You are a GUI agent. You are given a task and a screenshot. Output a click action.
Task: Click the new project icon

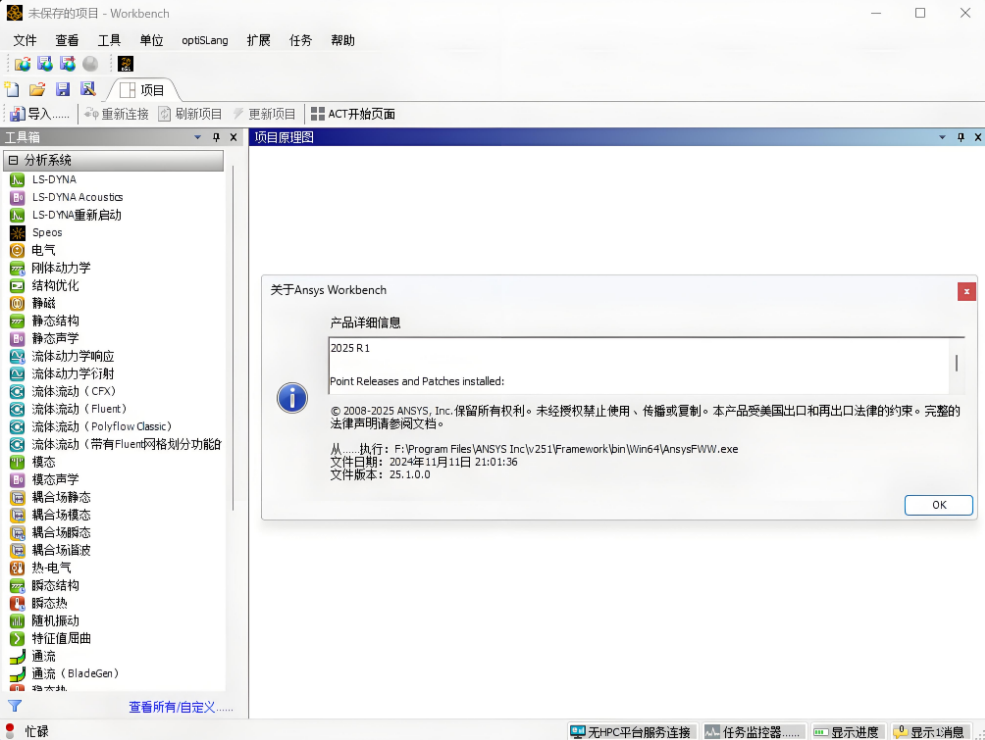click(x=12, y=89)
